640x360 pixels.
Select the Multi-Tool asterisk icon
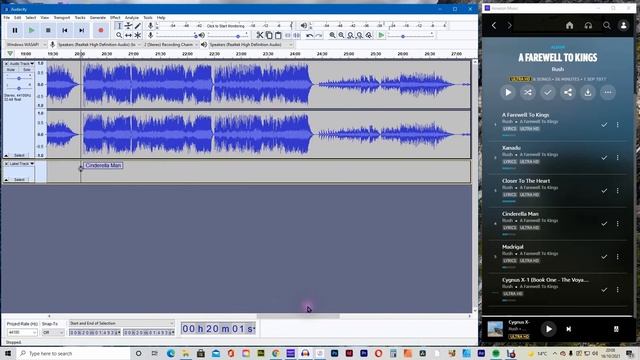point(138,35)
